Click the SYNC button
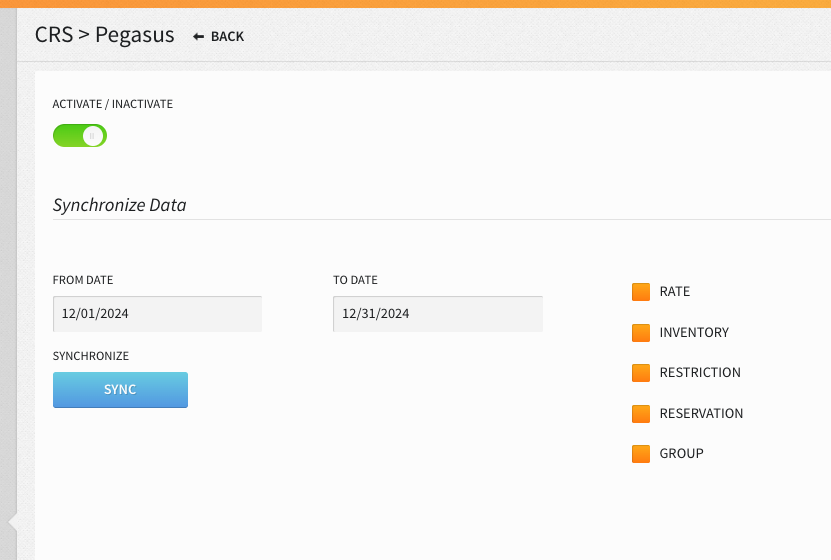Image resolution: width=831 pixels, height=560 pixels. click(x=120, y=390)
